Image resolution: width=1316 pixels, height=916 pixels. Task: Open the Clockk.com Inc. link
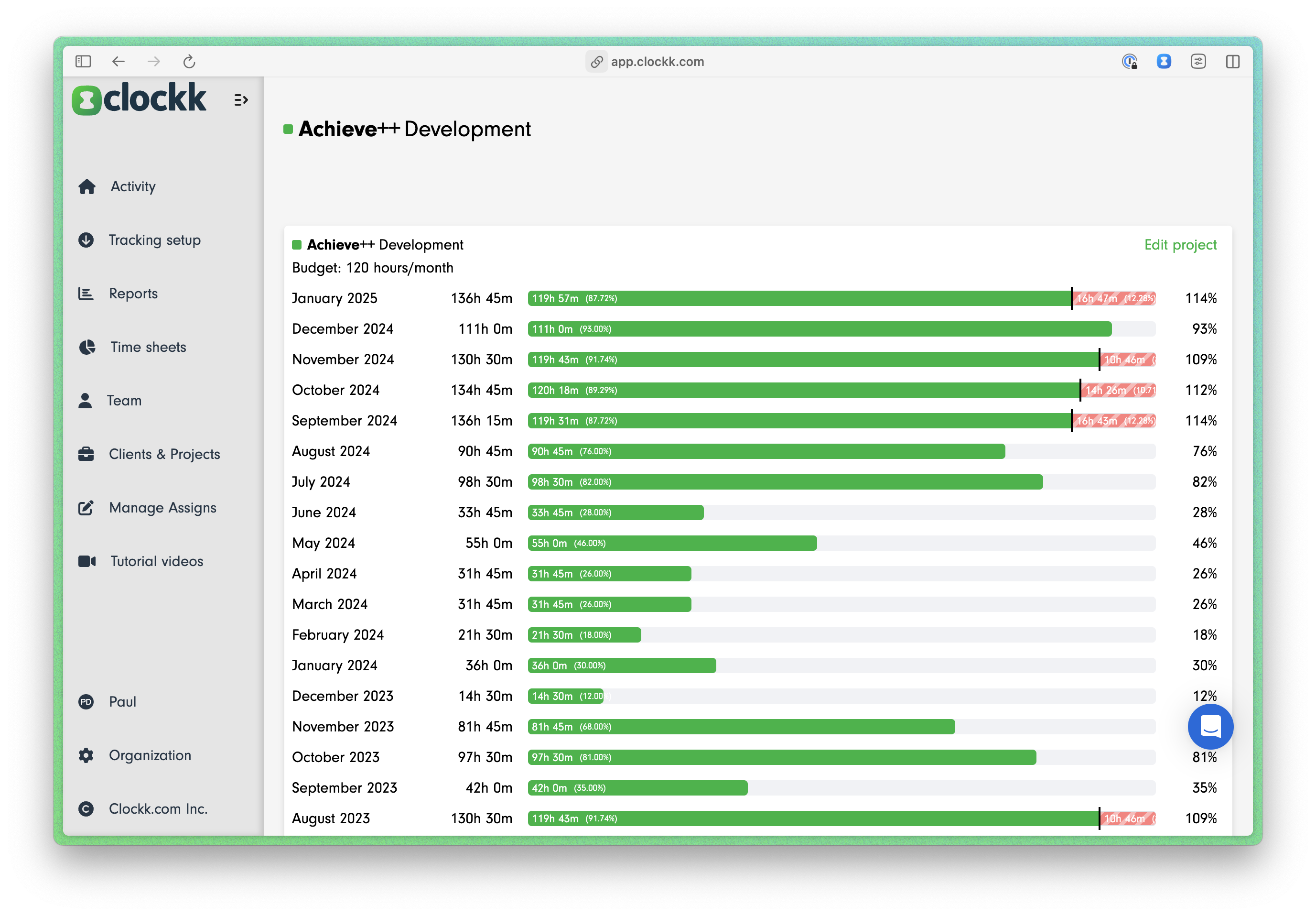click(158, 809)
